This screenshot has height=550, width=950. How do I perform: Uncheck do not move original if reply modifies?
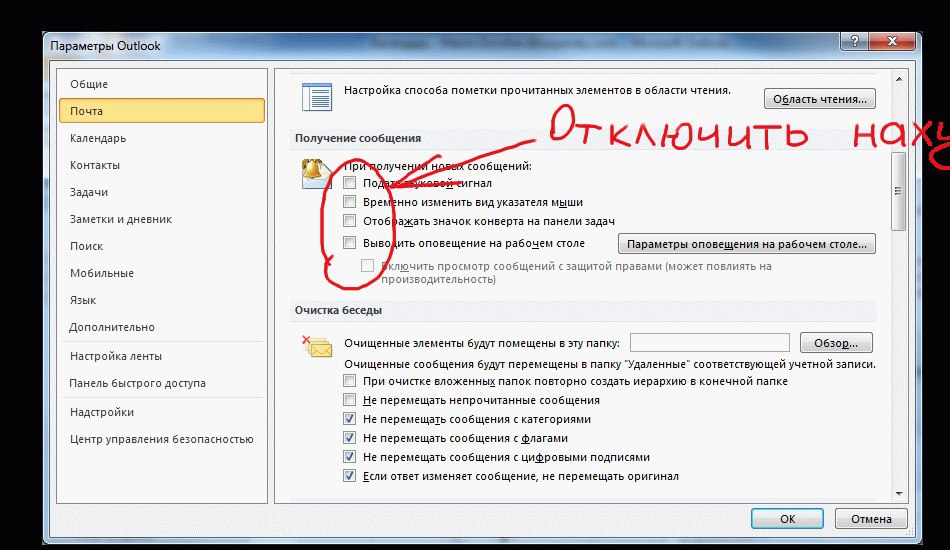(x=350, y=475)
